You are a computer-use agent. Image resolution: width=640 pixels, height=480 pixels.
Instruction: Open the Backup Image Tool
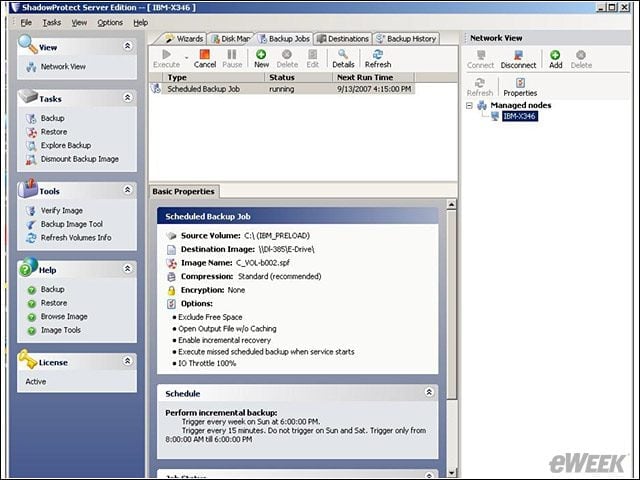point(71,224)
